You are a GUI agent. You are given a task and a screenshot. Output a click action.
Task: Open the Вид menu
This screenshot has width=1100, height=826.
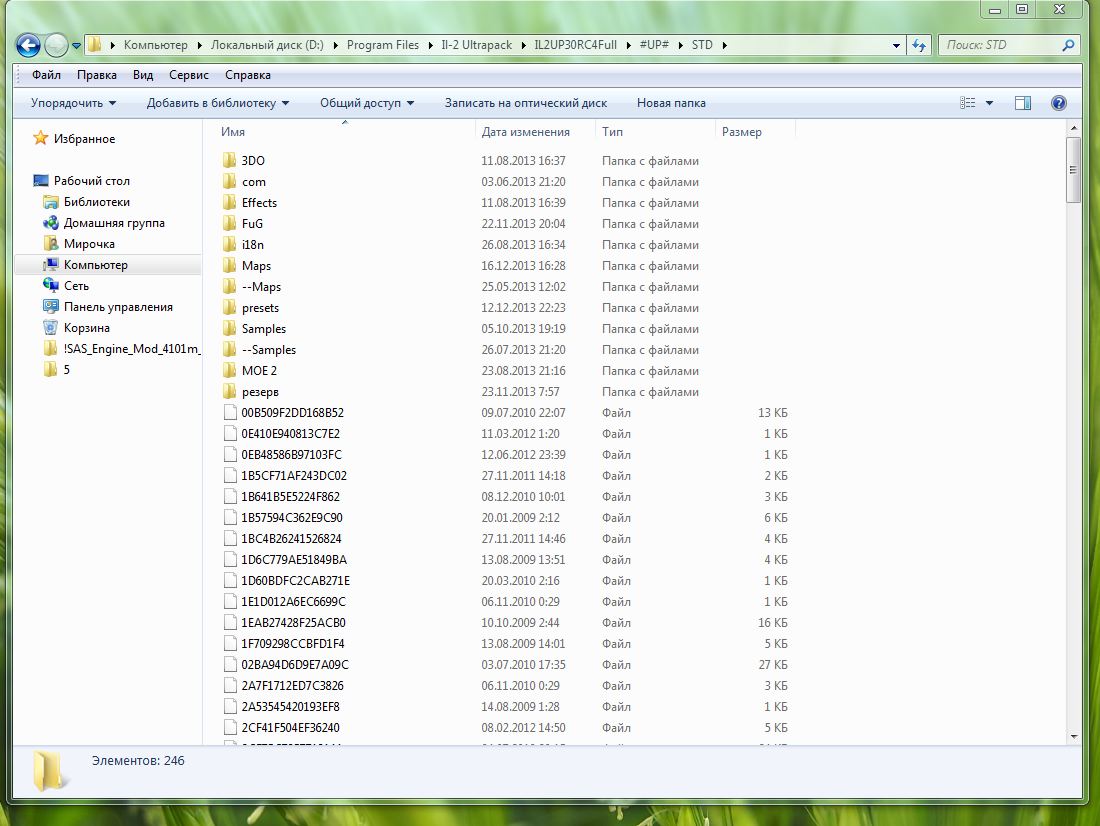pos(143,75)
